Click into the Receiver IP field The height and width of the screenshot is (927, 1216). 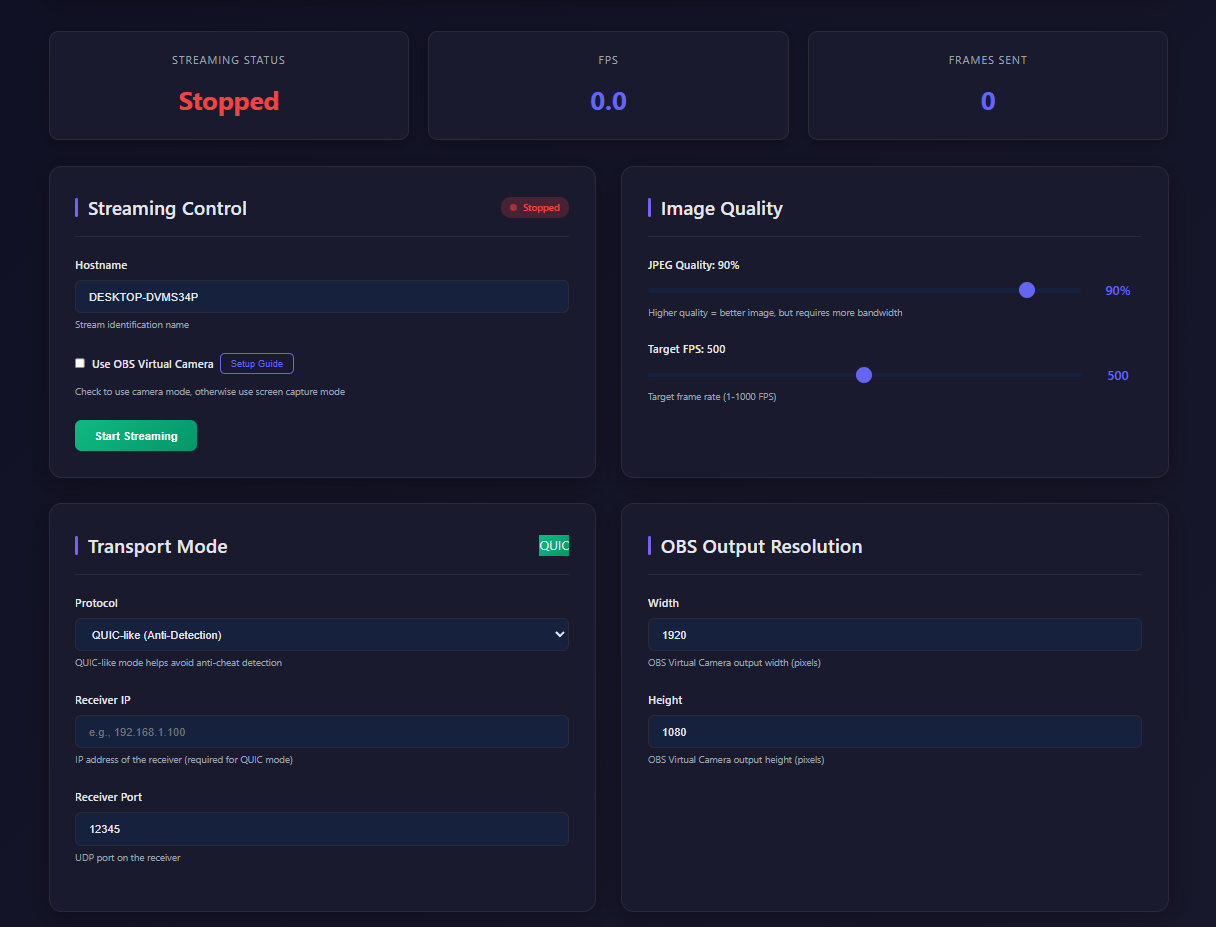321,732
